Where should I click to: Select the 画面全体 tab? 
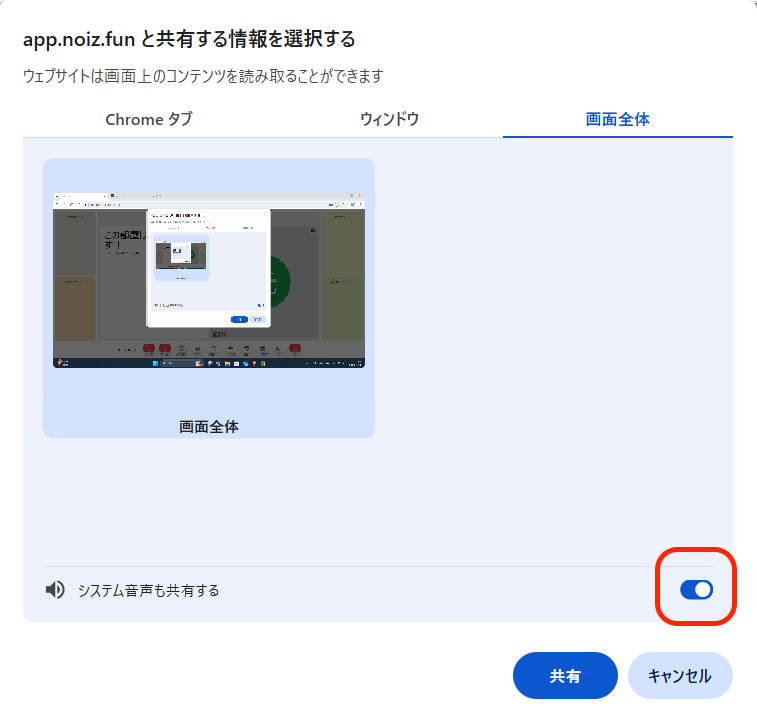617,119
